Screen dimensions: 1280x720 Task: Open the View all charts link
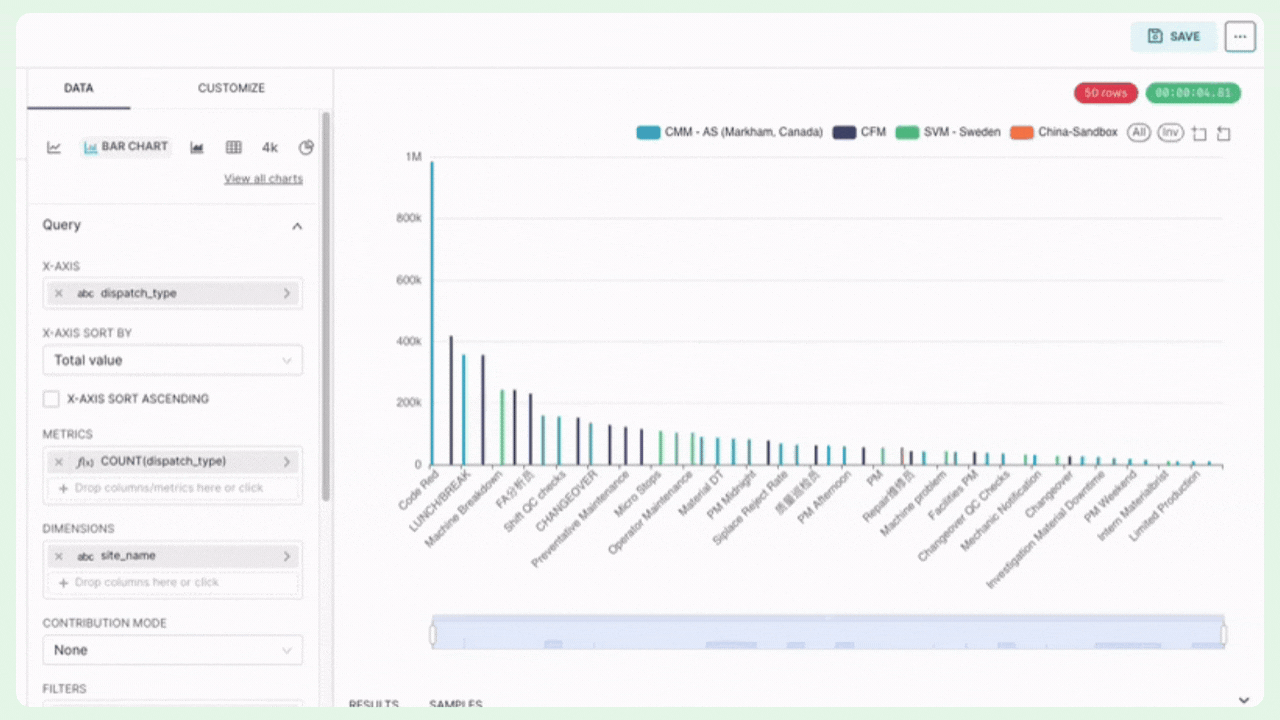[x=263, y=179]
